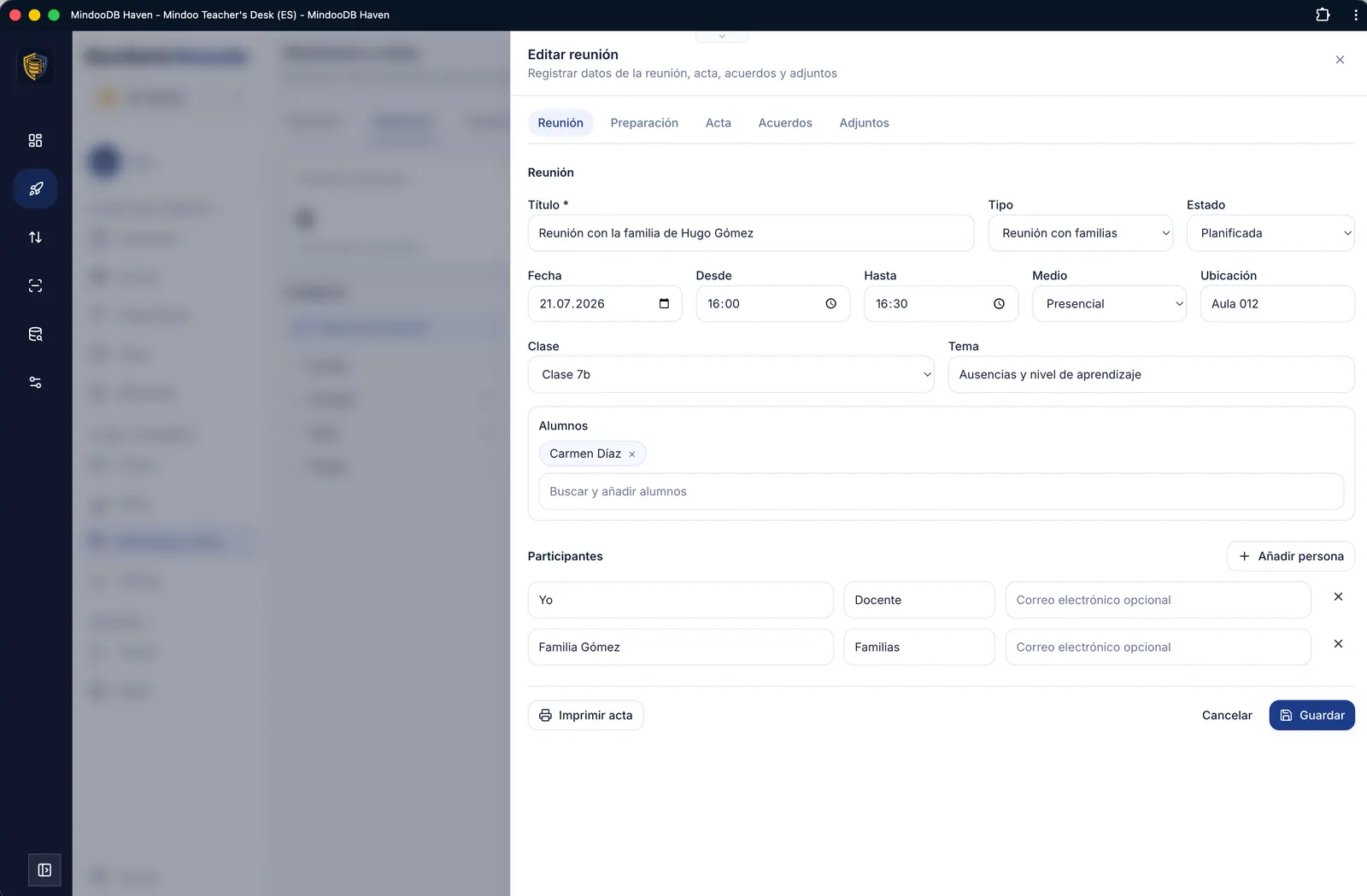The height and width of the screenshot is (896, 1367).
Task: Select the rocket icon in sidebar
Action: click(35, 189)
